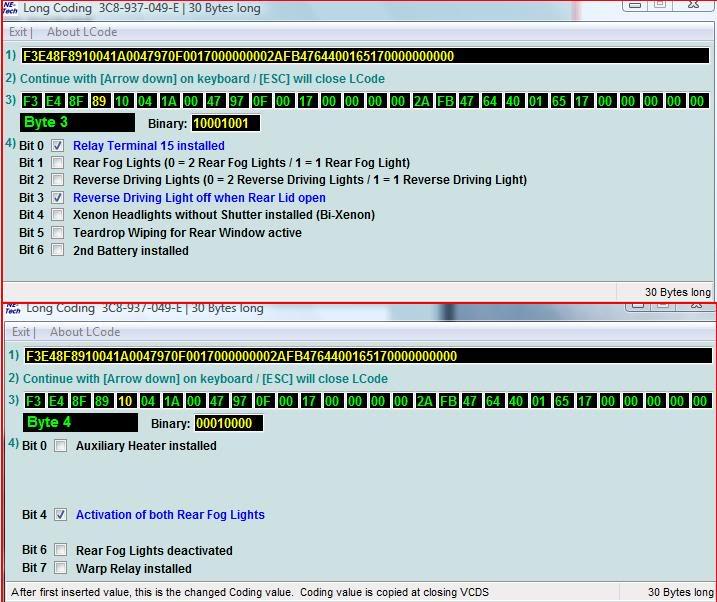Select byte F3 in the Byte 4 window

34,401
